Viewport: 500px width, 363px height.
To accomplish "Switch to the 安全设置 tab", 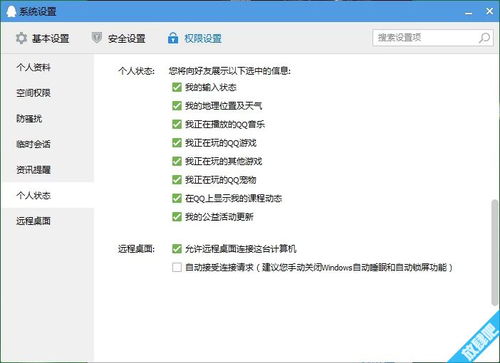I will (119, 38).
